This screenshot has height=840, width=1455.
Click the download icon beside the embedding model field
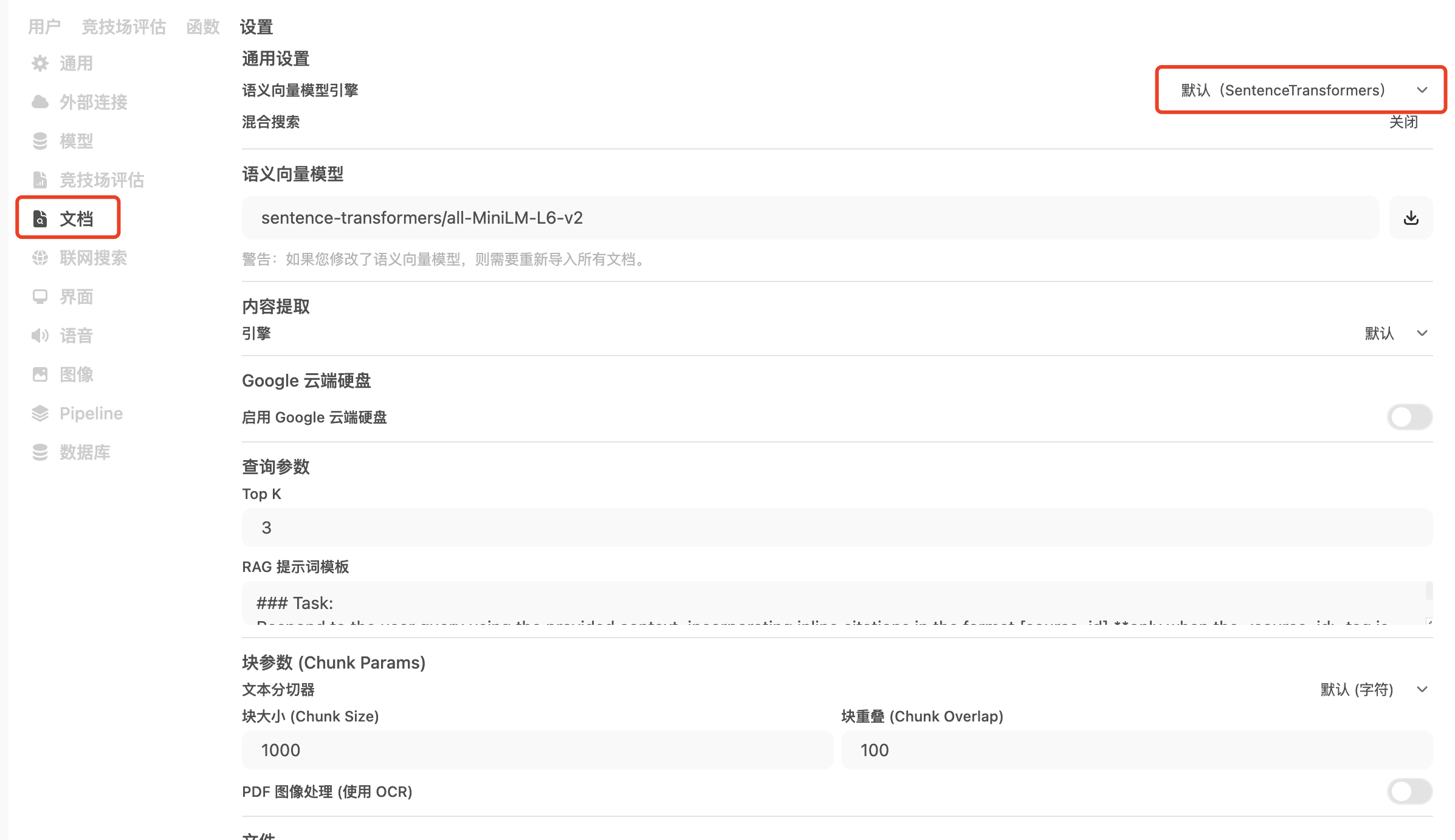coord(1411,218)
